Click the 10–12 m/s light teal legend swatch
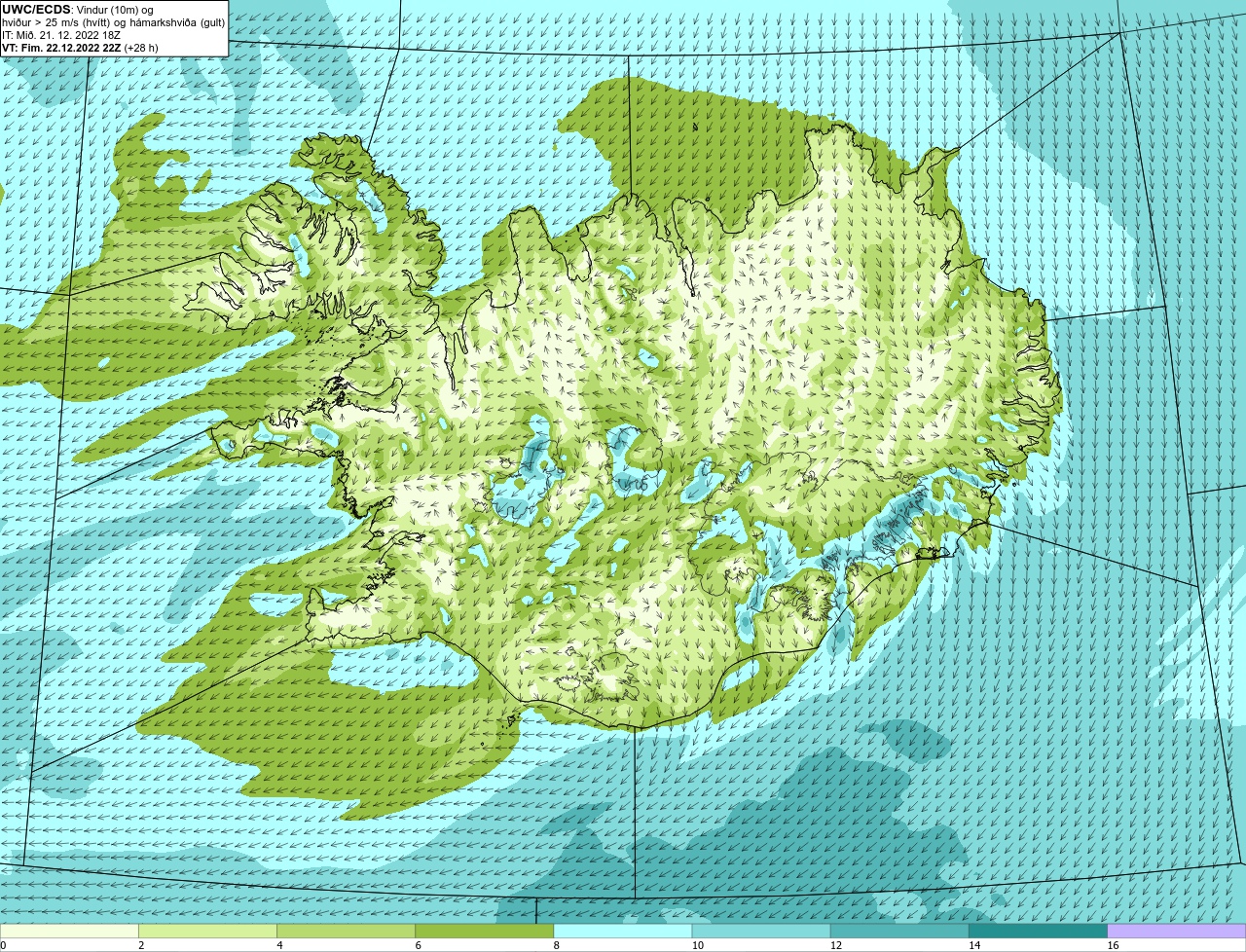 (761, 931)
